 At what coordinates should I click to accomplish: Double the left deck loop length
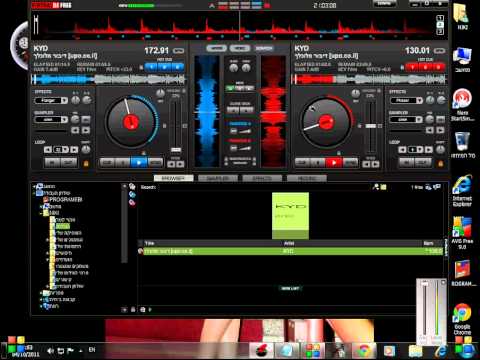(74, 150)
